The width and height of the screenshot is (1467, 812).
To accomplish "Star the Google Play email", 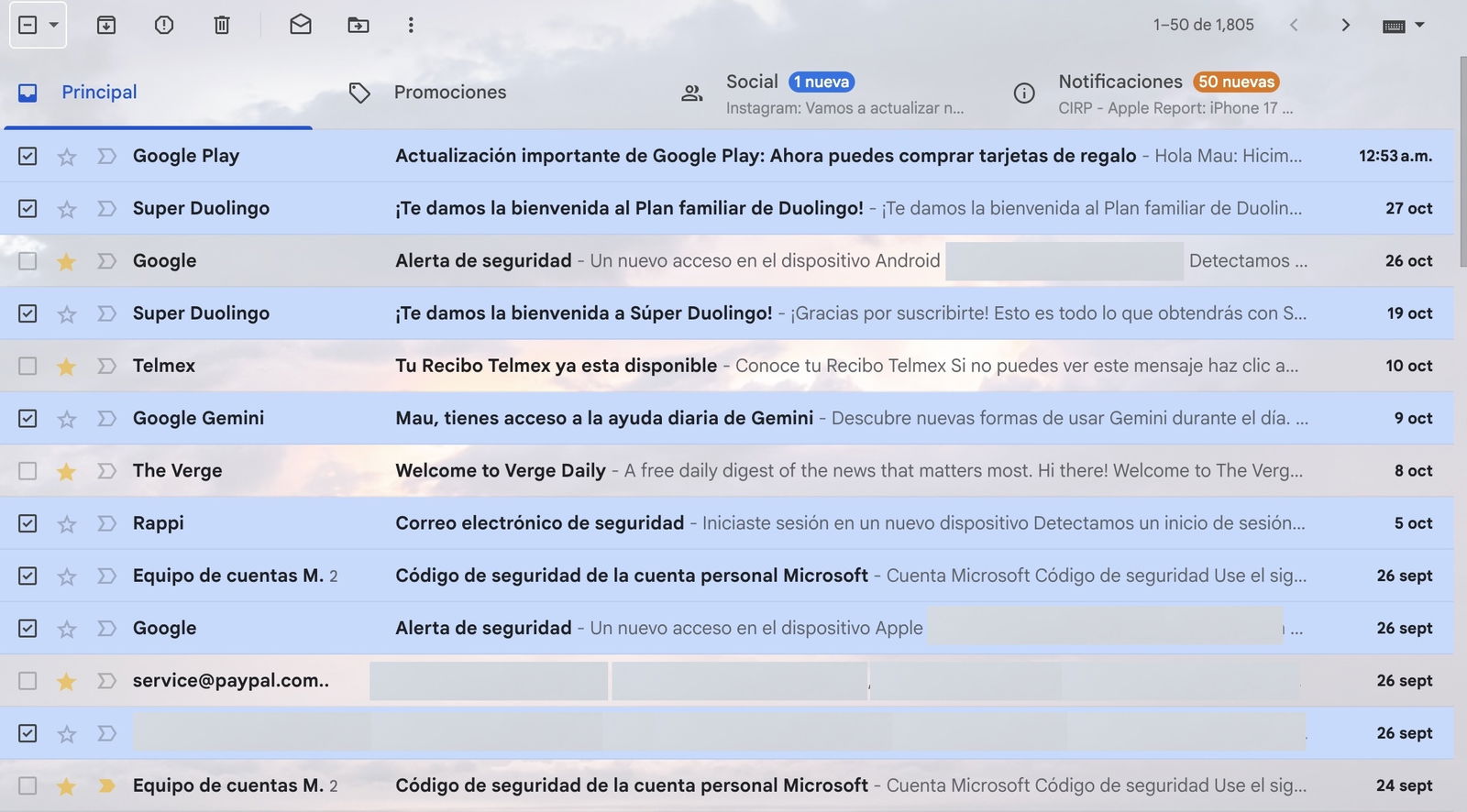I will click(66, 157).
